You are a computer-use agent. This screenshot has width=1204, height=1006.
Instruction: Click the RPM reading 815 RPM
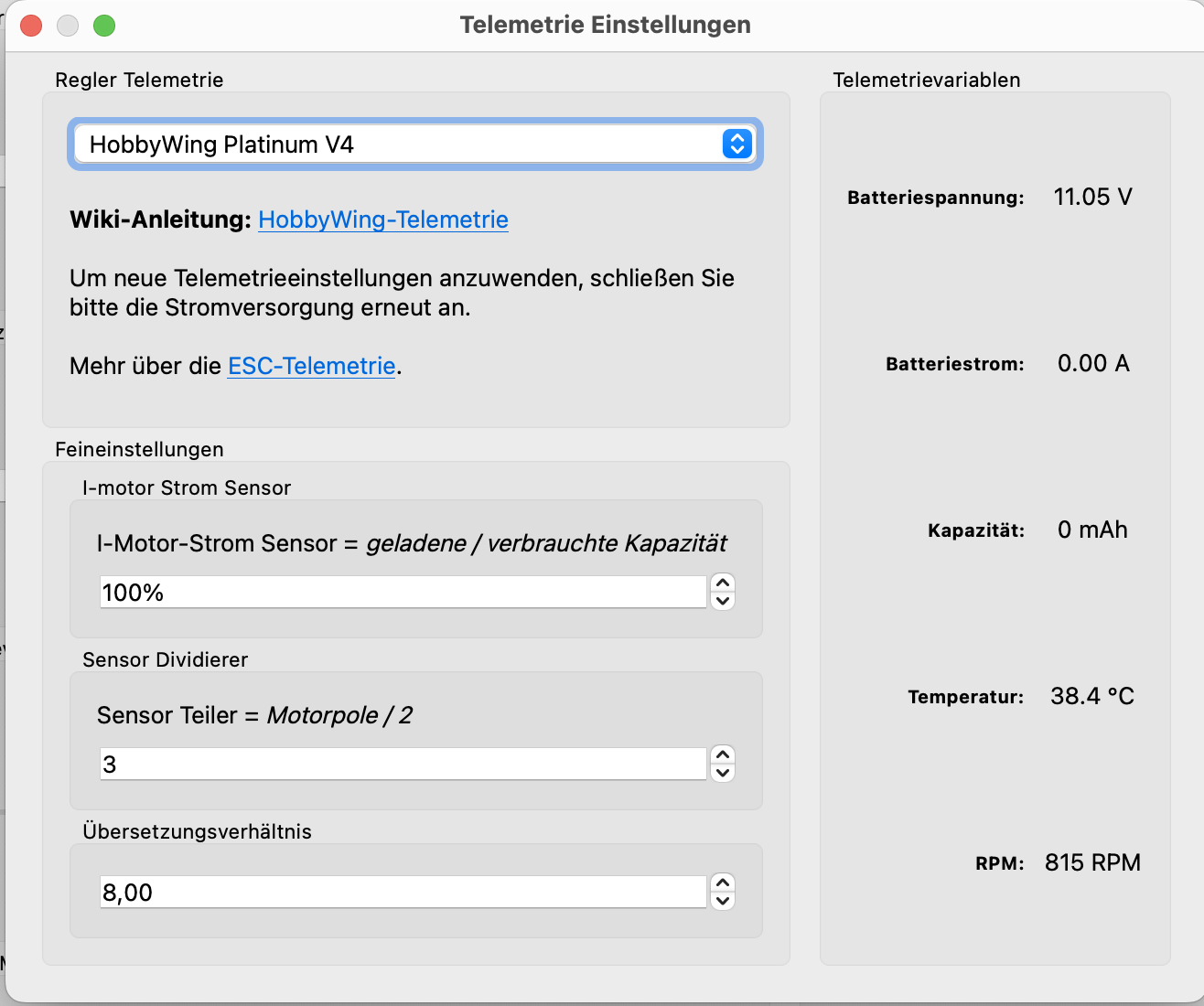pyautogui.click(x=1092, y=862)
